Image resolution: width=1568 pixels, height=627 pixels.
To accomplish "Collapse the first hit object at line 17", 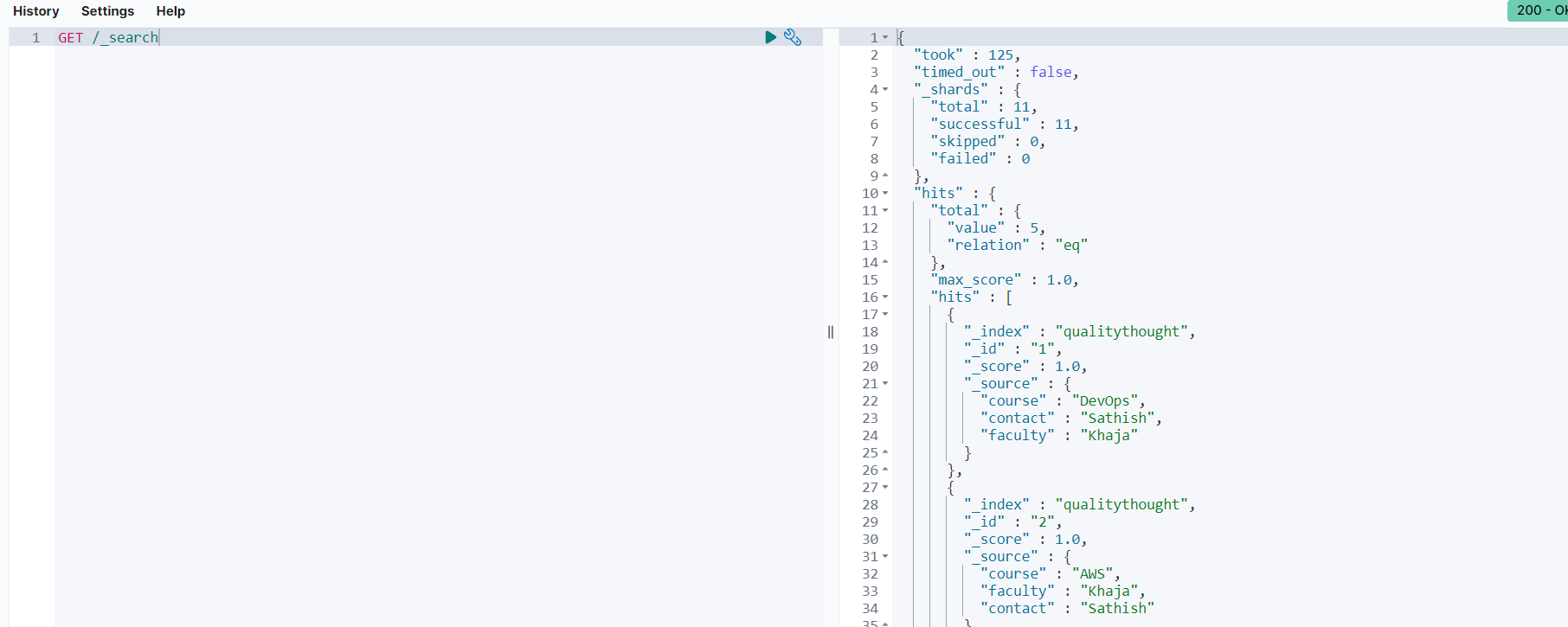I will [x=885, y=314].
